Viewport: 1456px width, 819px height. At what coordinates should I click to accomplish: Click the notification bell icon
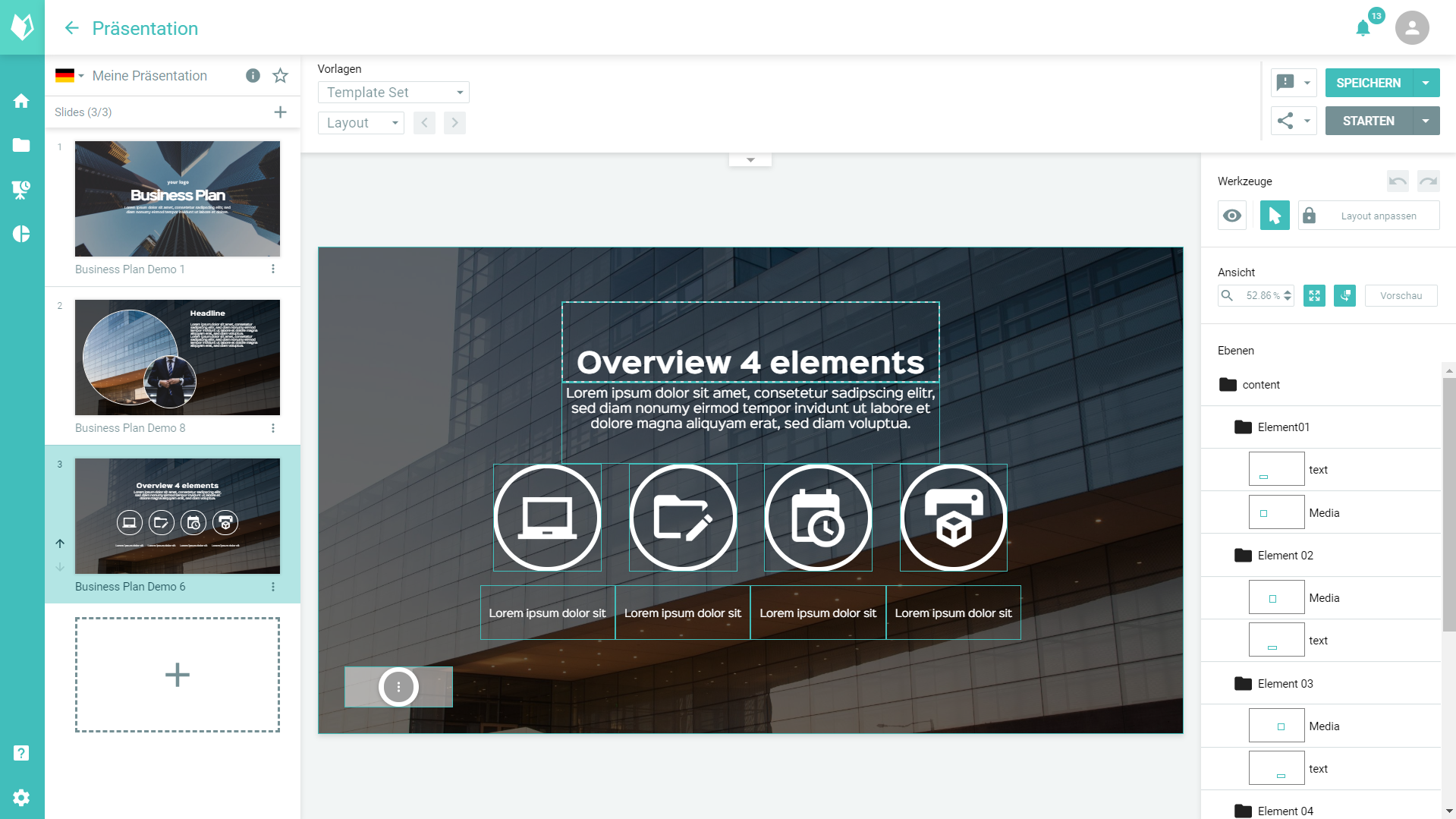point(1363,29)
